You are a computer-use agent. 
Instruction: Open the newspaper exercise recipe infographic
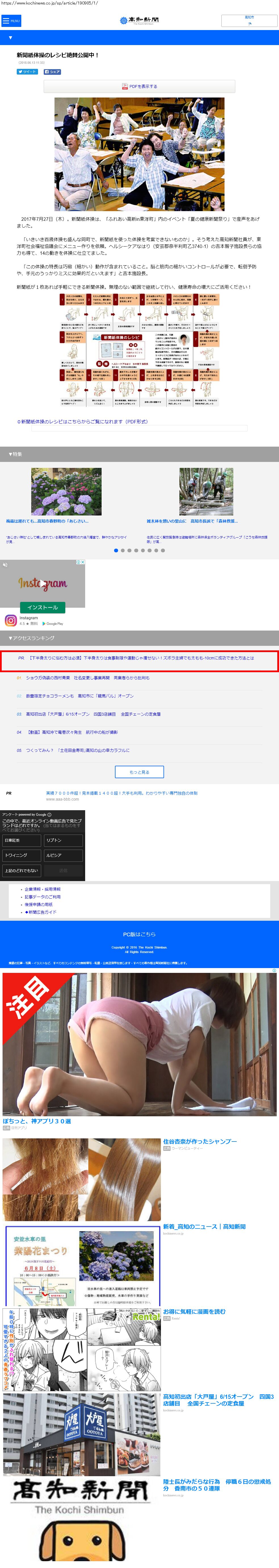click(x=140, y=349)
